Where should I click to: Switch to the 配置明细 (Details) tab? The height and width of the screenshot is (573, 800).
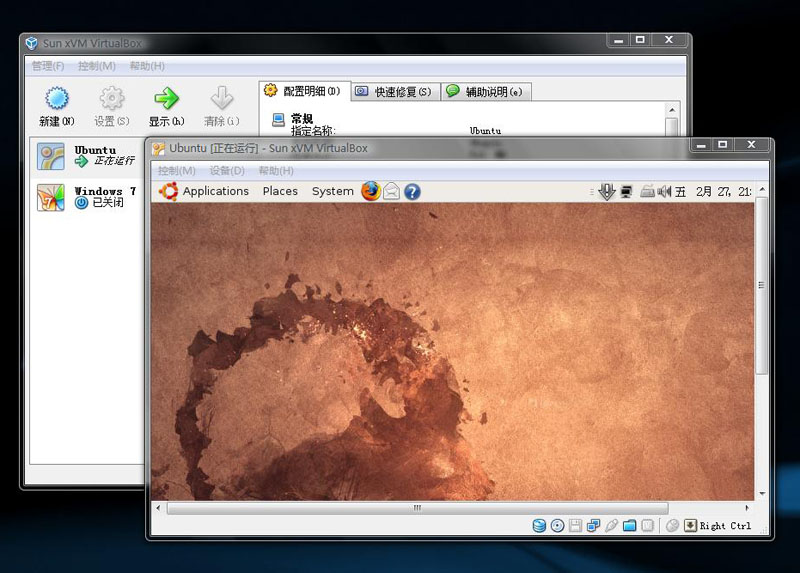coord(304,91)
